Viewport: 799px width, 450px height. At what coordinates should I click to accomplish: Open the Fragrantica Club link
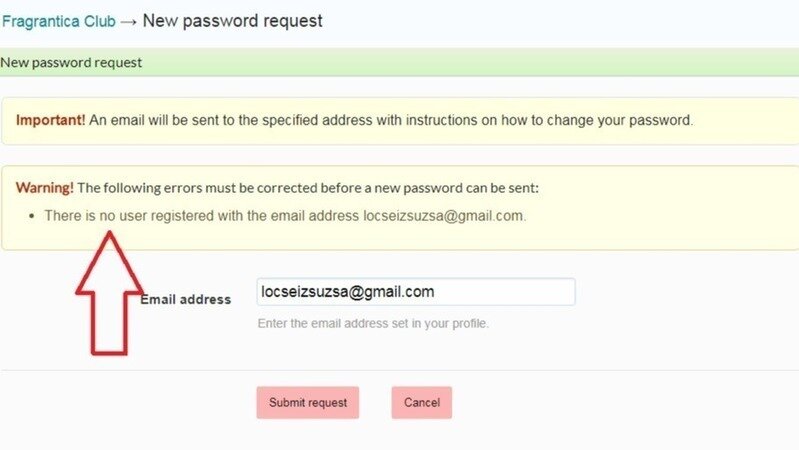[58, 21]
